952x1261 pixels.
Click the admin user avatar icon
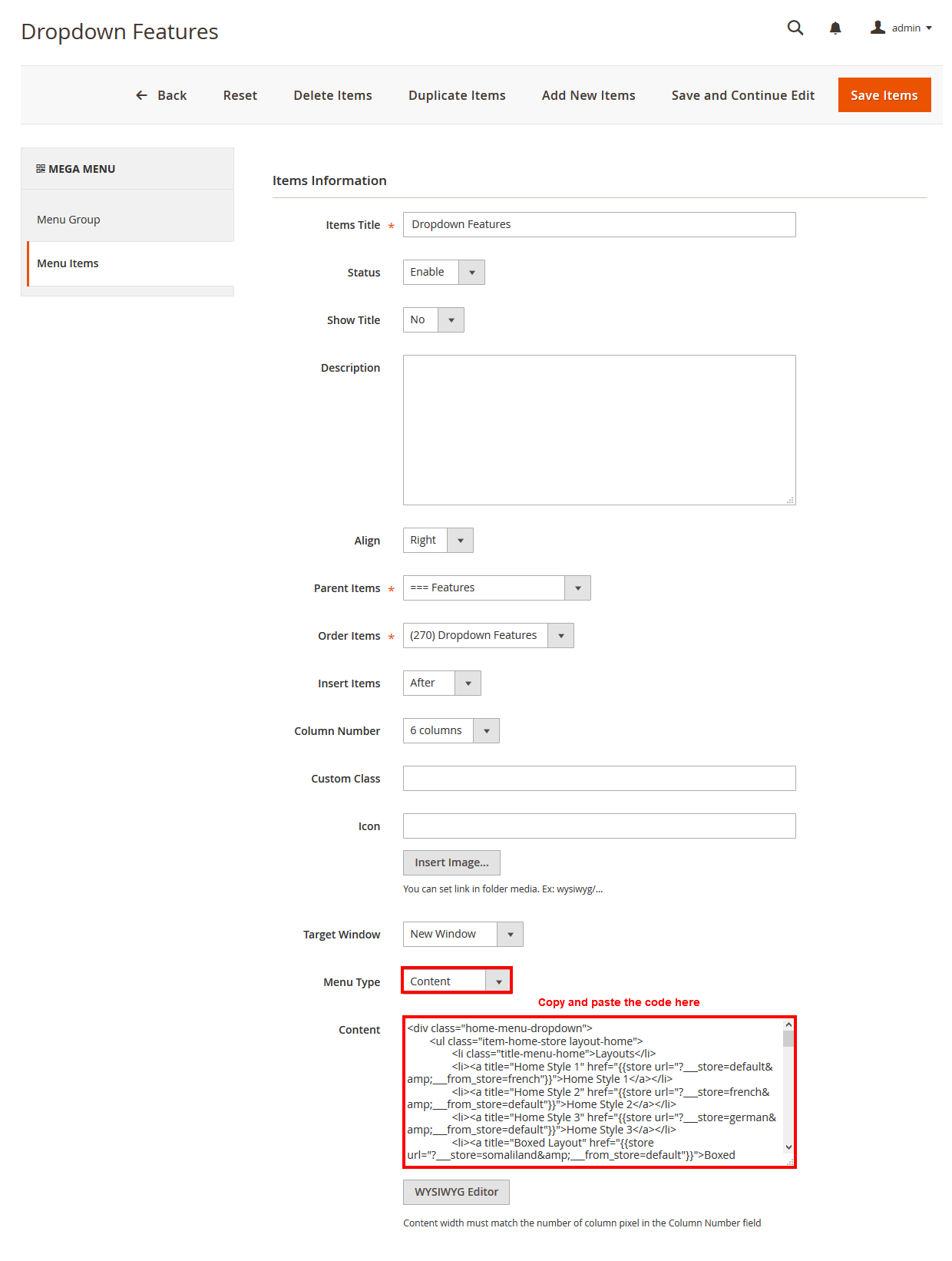pyautogui.click(x=878, y=28)
